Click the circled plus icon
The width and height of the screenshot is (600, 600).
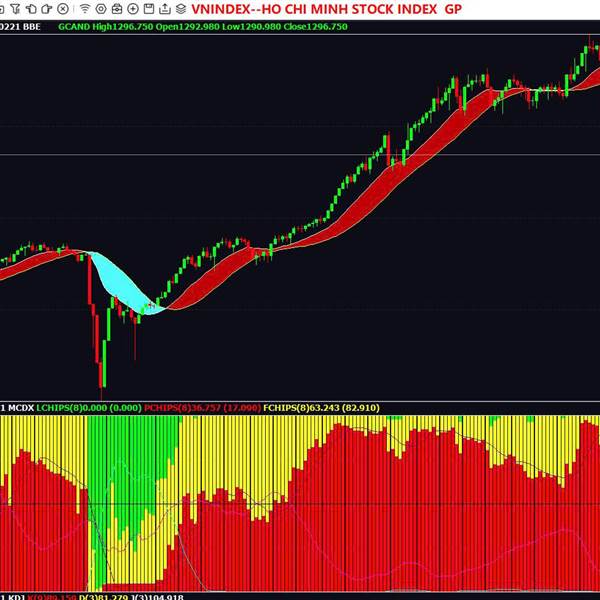point(133,8)
